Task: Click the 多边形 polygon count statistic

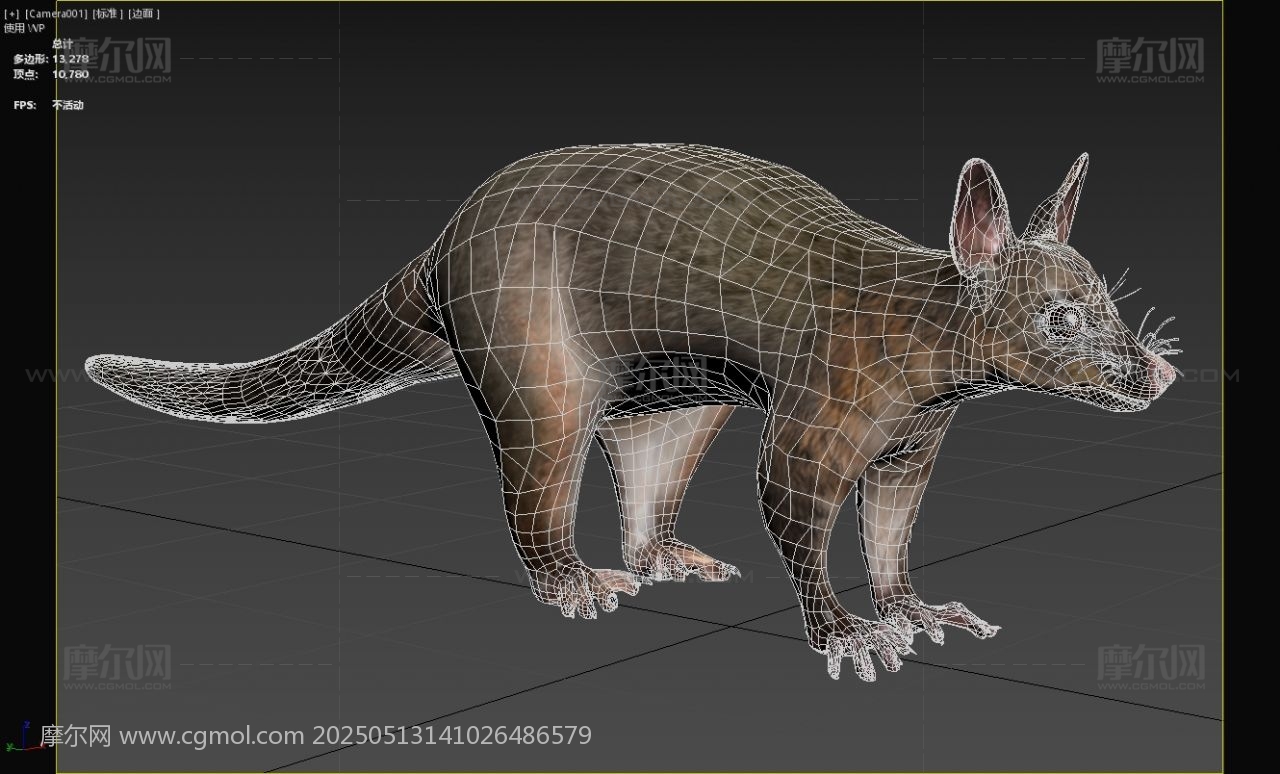Action: point(50,59)
